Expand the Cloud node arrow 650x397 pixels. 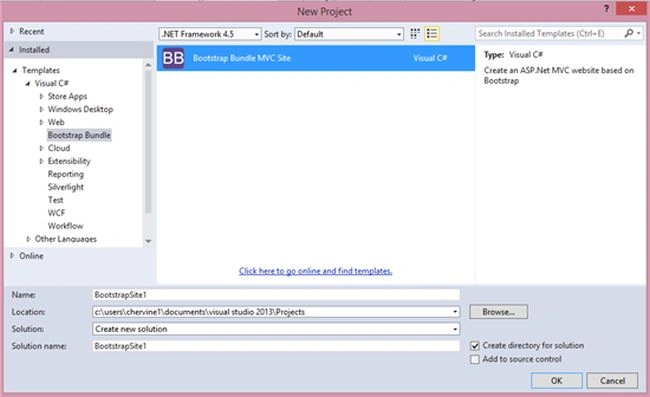[x=41, y=148]
